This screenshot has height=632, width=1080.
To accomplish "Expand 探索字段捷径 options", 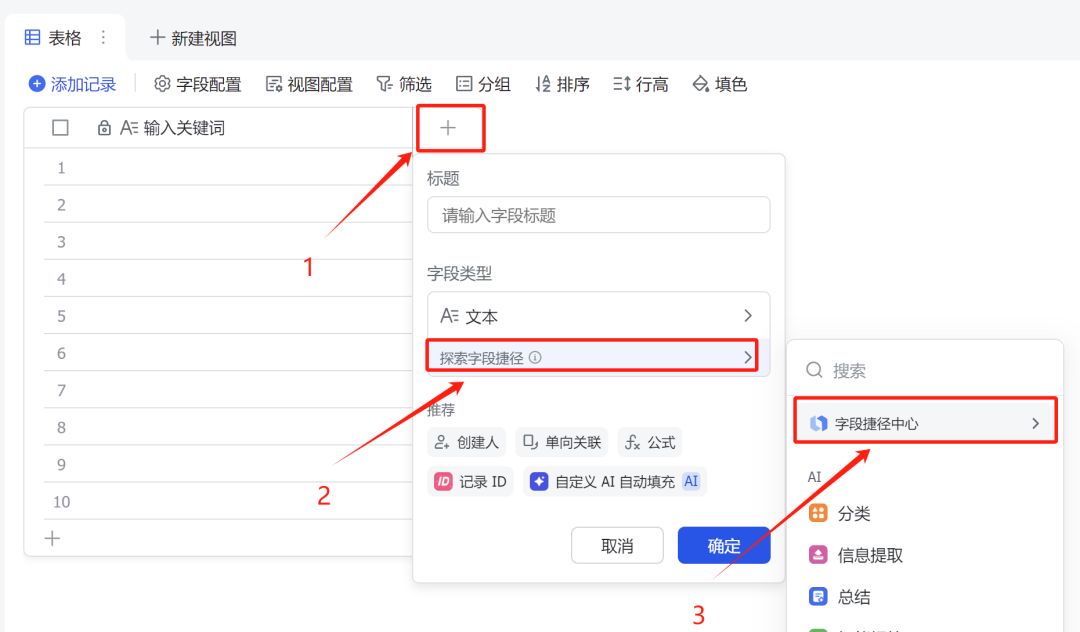I will [595, 356].
